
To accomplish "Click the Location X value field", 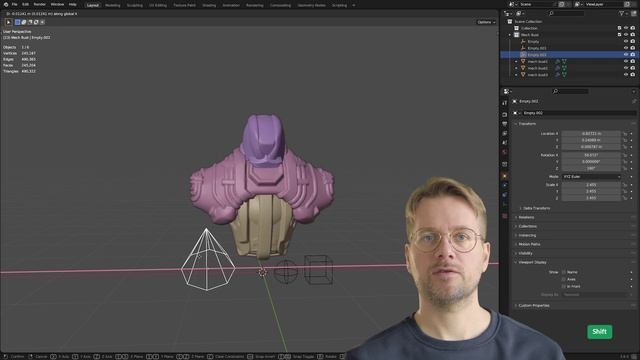I will coord(591,133).
